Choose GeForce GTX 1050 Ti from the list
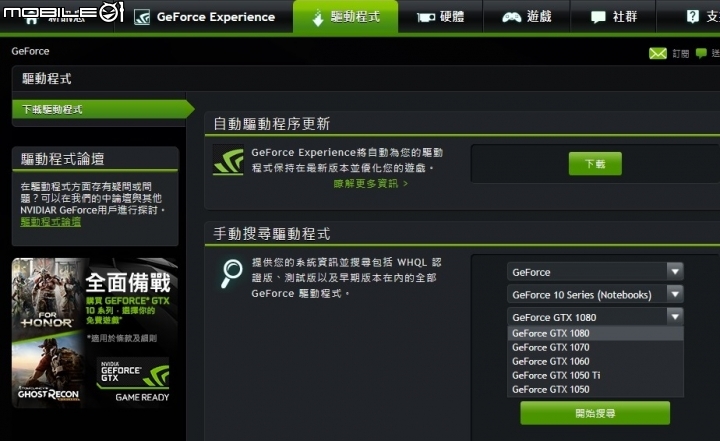The width and height of the screenshot is (720, 441). (595, 375)
